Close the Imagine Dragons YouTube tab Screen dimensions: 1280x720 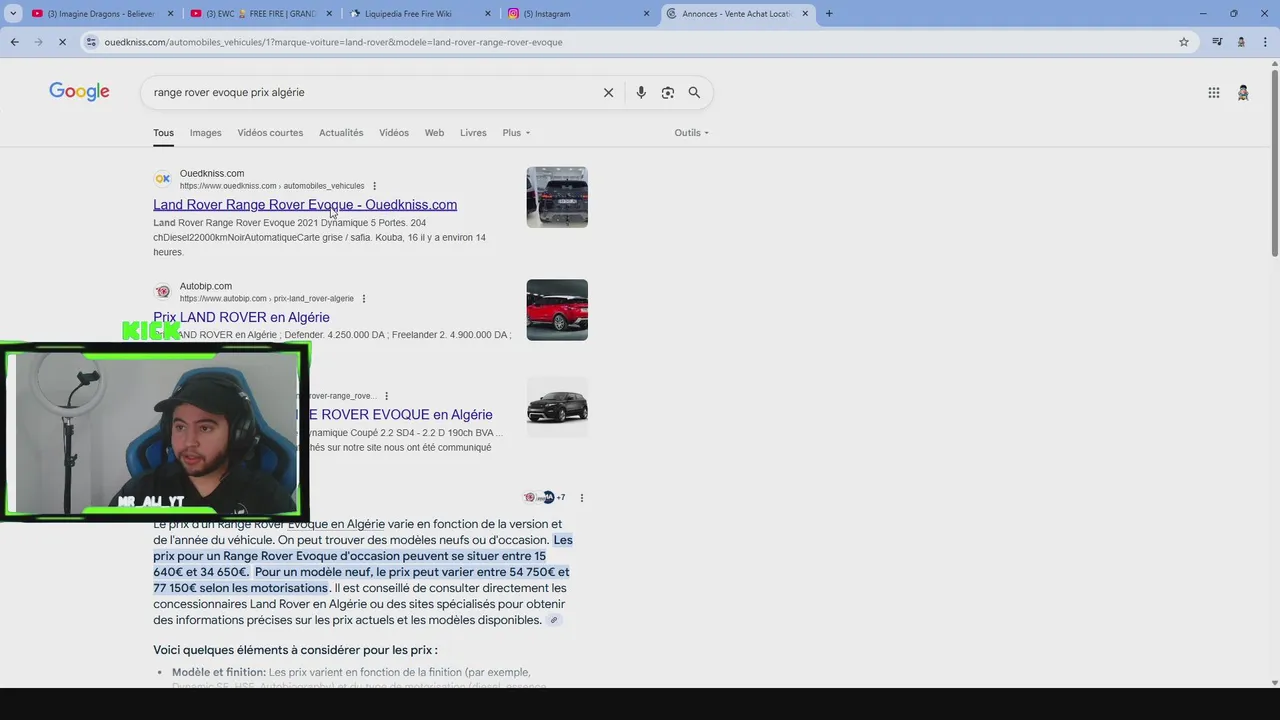pyautogui.click(x=170, y=14)
